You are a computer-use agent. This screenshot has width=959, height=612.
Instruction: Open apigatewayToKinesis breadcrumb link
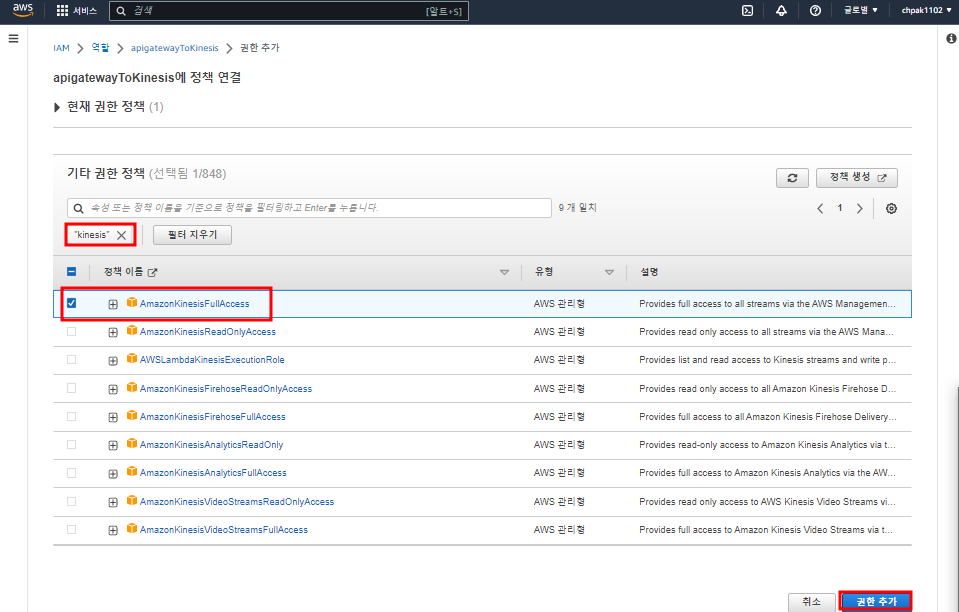click(174, 48)
